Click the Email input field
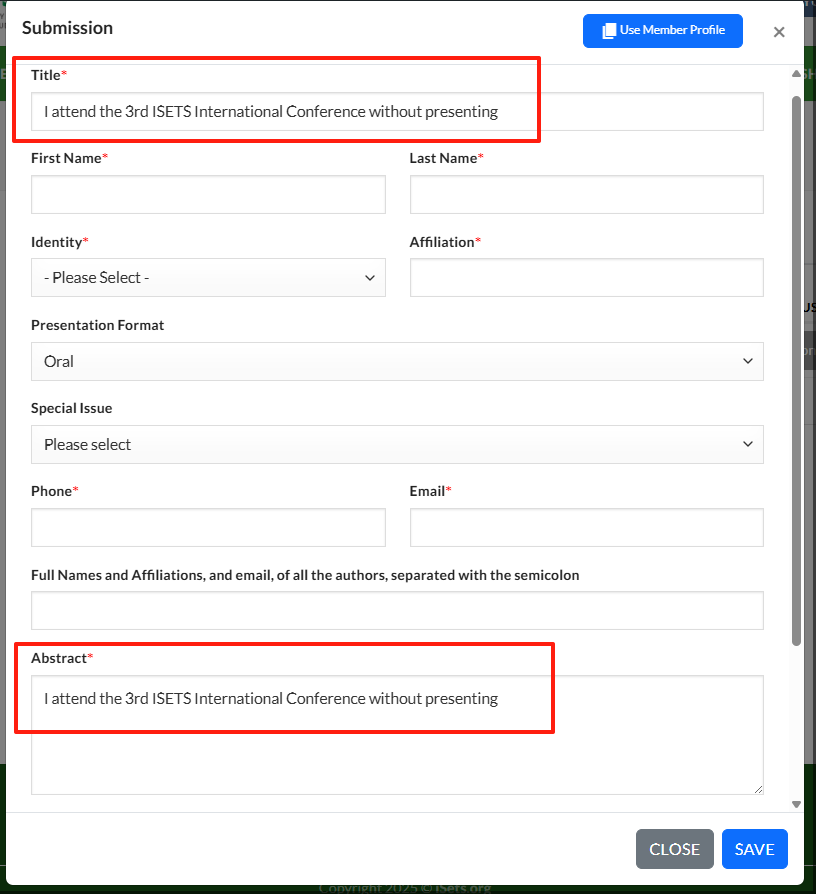 click(586, 527)
